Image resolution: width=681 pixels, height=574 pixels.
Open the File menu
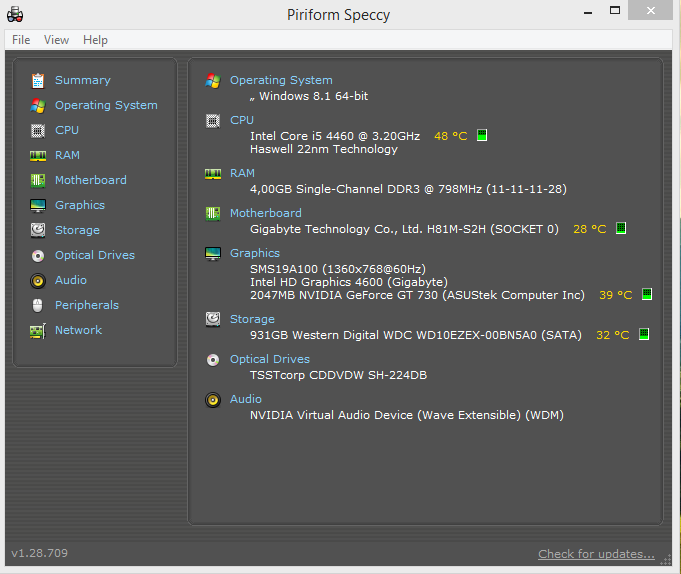(x=21, y=40)
